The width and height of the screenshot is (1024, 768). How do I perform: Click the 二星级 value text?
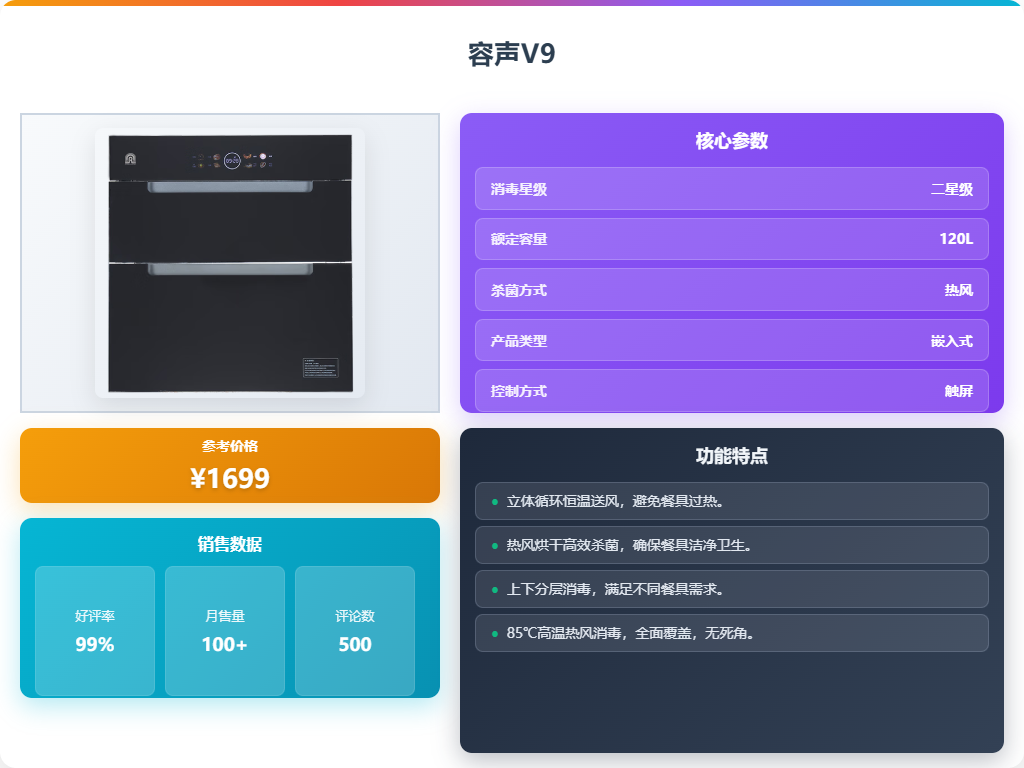click(x=952, y=189)
